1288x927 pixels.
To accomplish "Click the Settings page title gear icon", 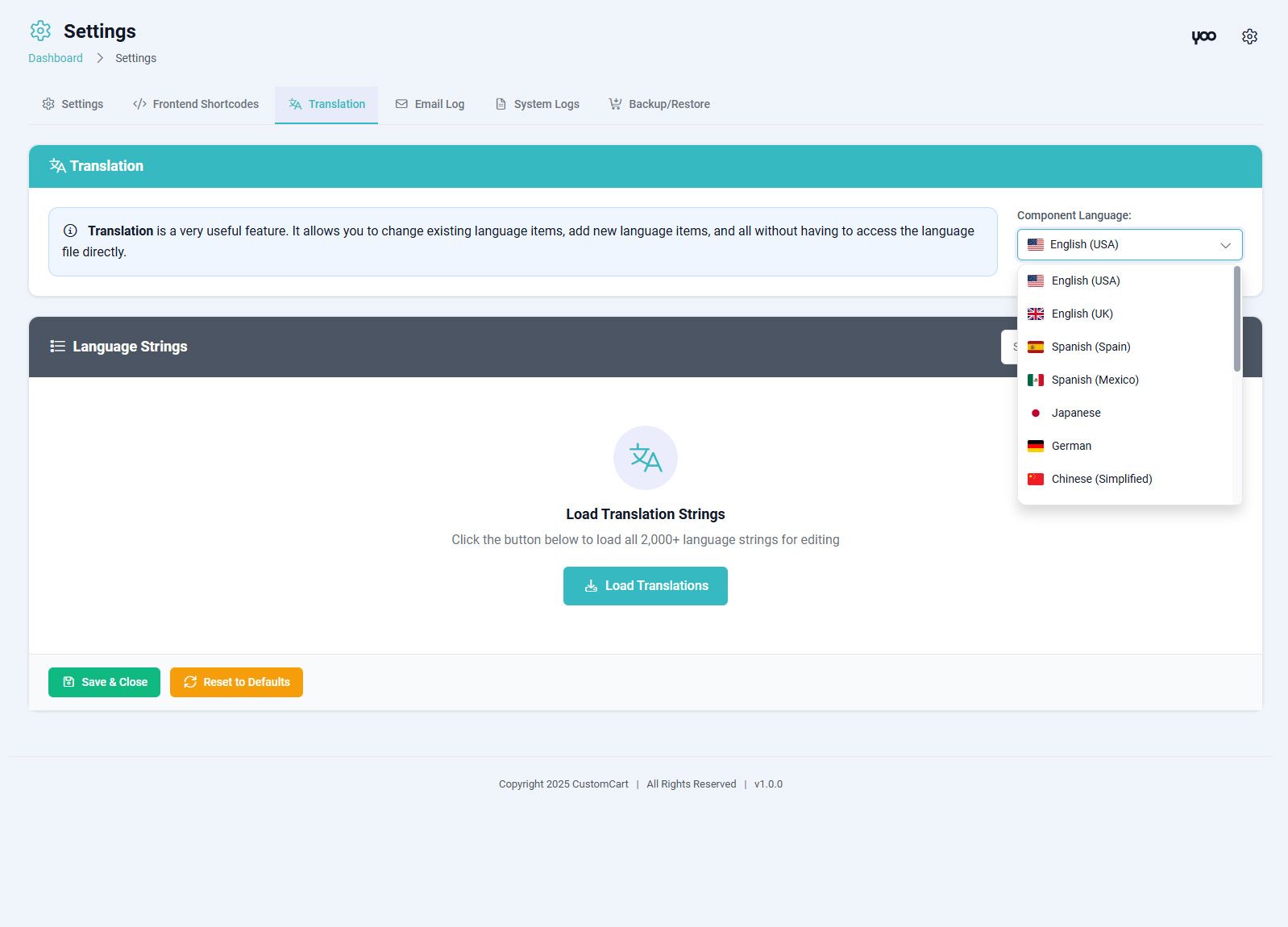I will point(40,31).
